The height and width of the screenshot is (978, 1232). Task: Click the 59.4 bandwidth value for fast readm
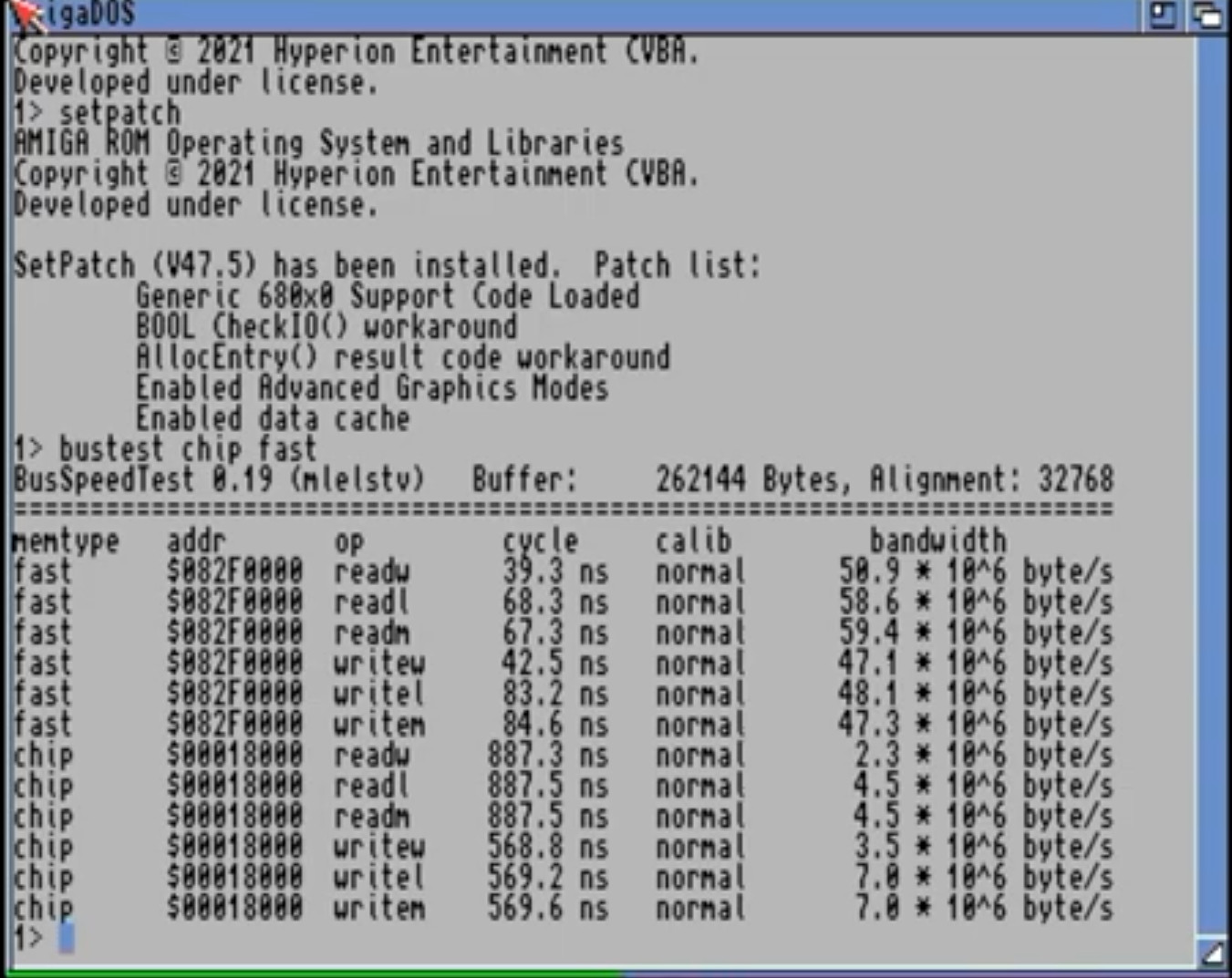(x=868, y=633)
